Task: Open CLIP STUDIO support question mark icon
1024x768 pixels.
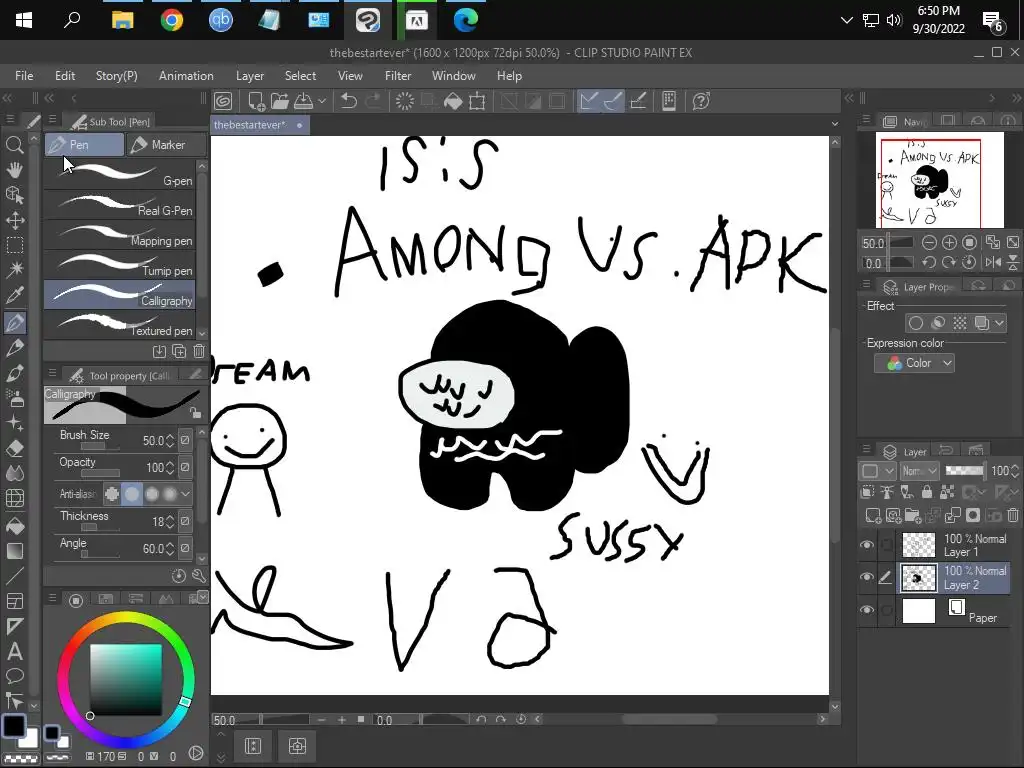Action: [701, 101]
